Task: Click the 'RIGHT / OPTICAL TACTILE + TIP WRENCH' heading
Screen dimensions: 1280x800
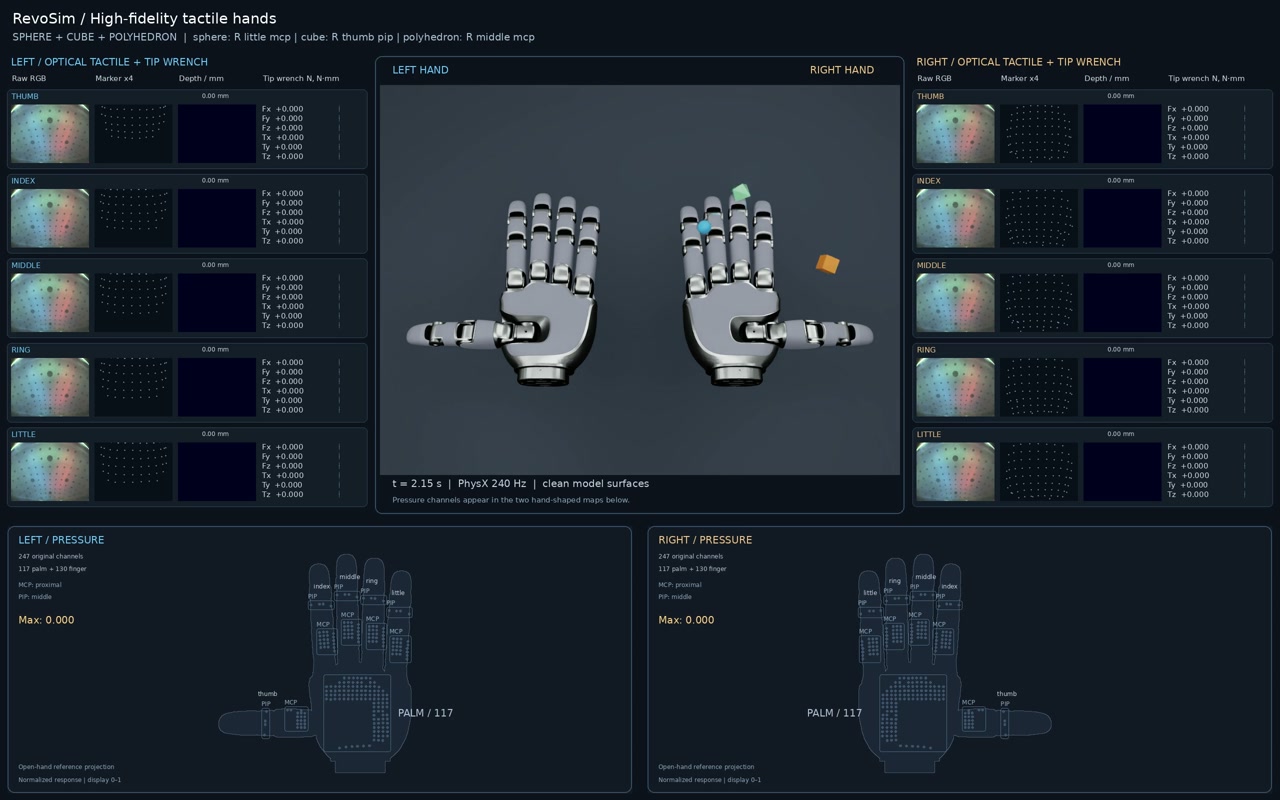Action: 1018,62
